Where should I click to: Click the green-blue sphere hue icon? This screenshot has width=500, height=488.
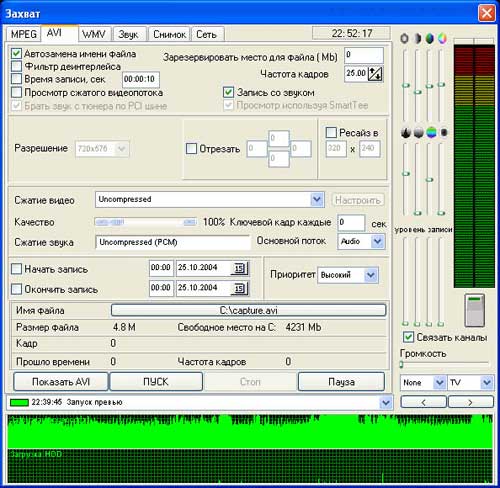[x=430, y=39]
